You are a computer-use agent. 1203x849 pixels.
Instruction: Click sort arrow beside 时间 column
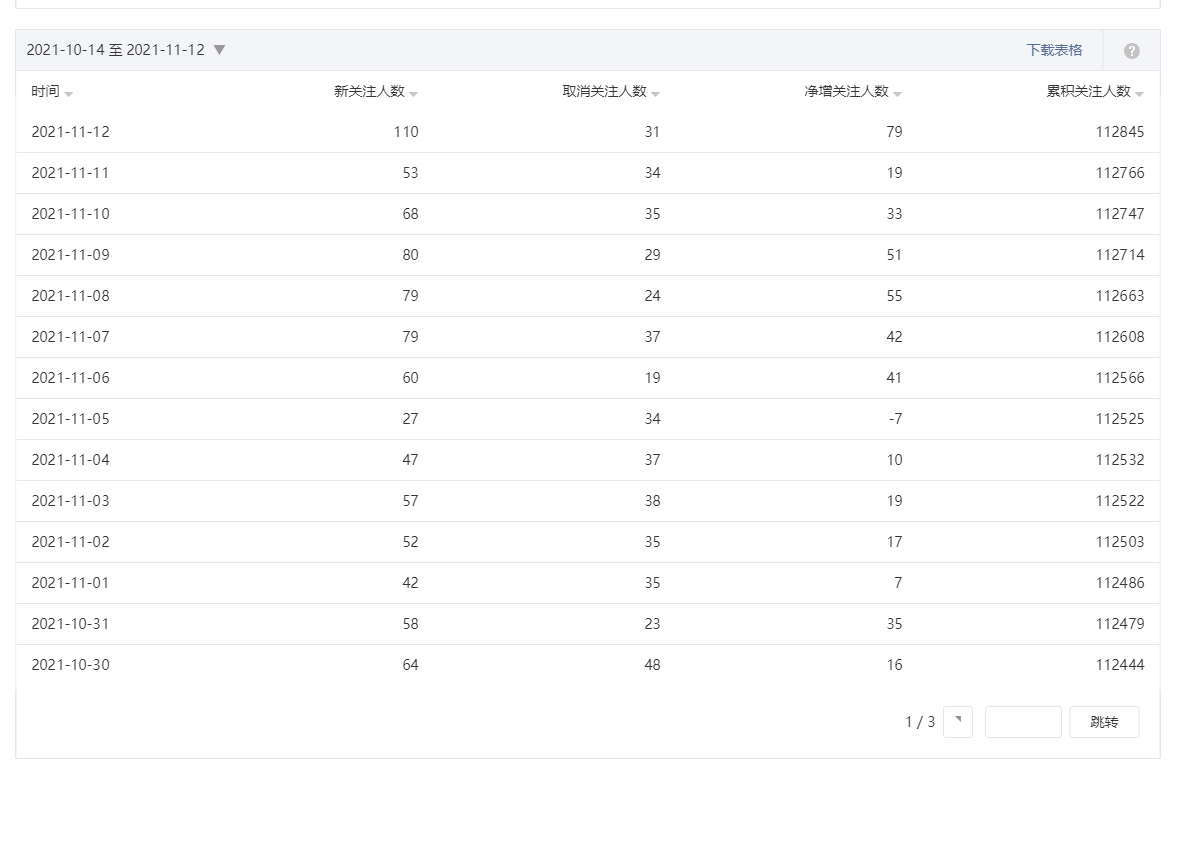(69, 94)
